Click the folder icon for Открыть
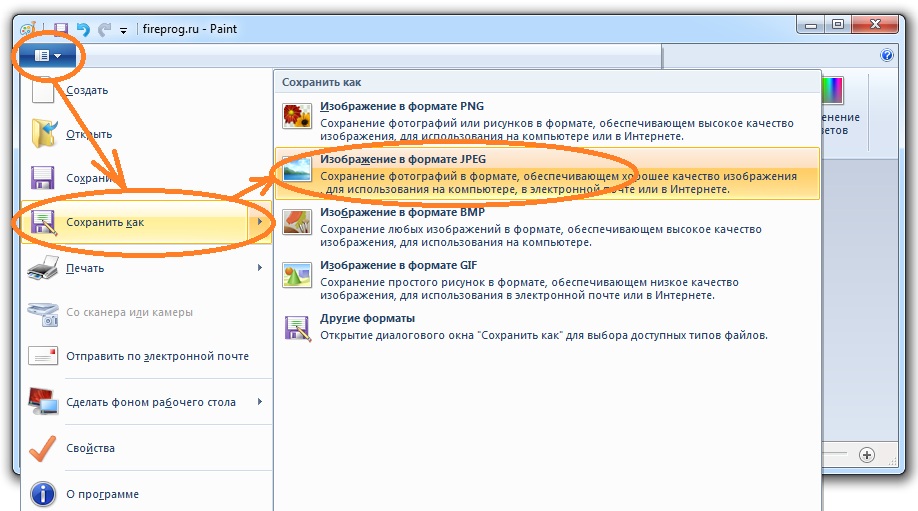The width and height of the screenshot is (918, 511). click(x=44, y=133)
